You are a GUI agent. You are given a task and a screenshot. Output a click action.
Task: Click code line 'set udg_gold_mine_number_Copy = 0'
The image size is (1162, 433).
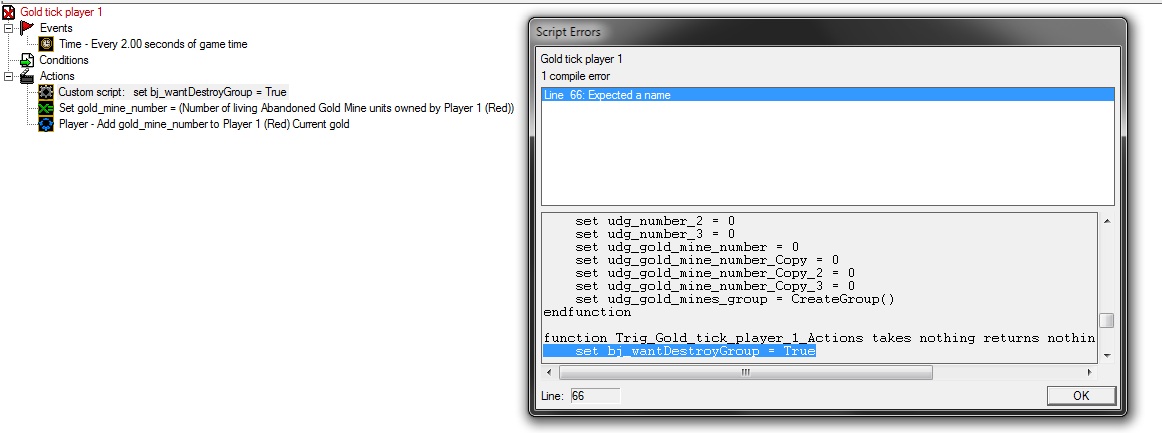(707, 260)
